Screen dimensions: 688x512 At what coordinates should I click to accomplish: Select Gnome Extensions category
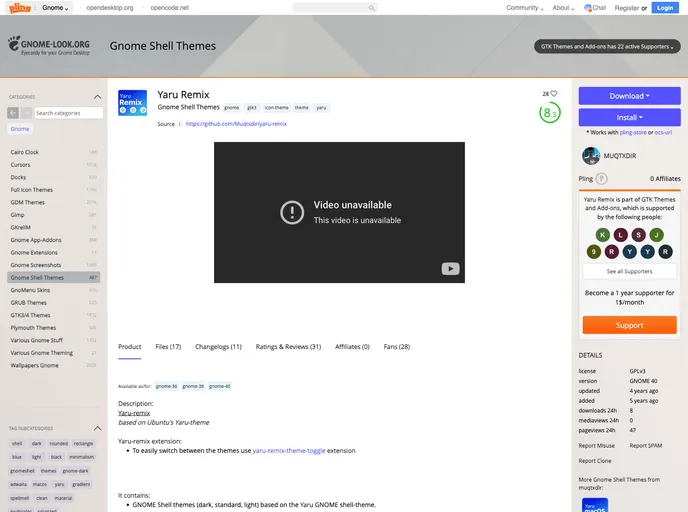tap(54, 253)
